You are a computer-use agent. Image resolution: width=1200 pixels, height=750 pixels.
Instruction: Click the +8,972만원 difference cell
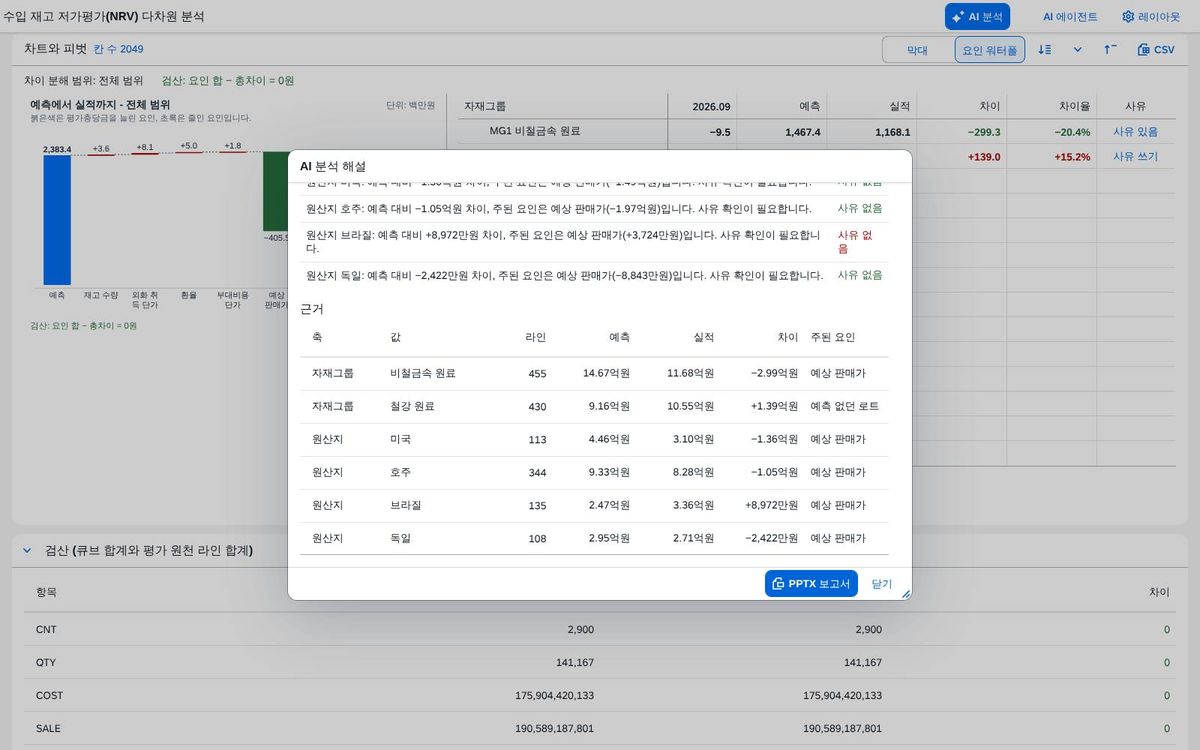[771, 505]
